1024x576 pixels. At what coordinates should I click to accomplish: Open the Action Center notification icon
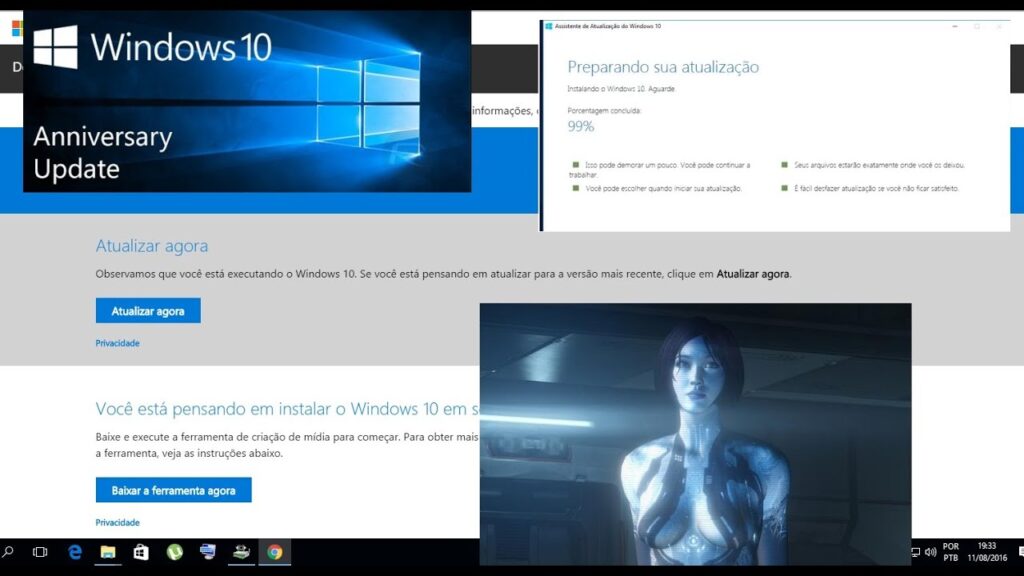(1020, 552)
